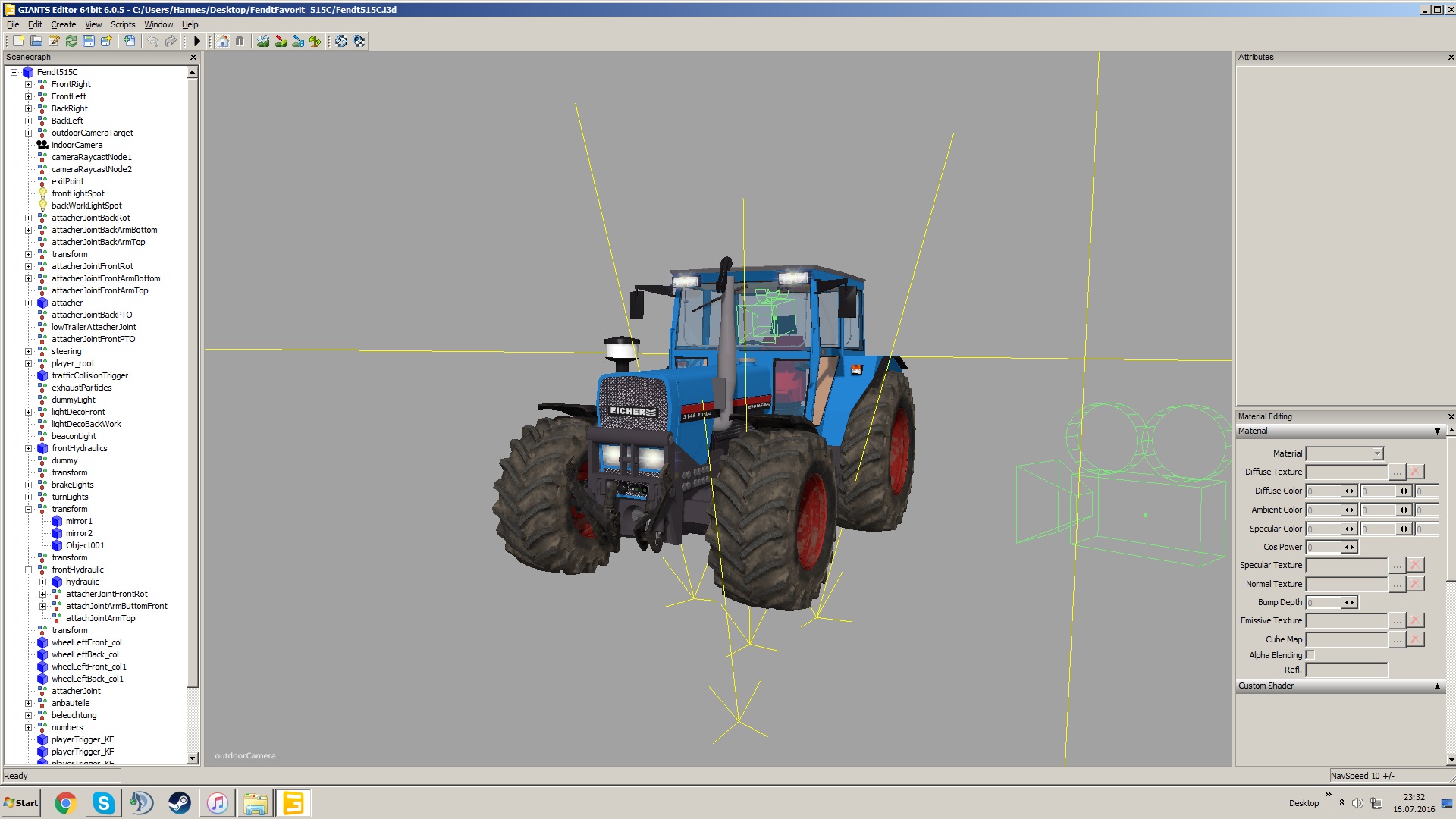
Task: Open iTunes from the taskbar
Action: click(218, 803)
